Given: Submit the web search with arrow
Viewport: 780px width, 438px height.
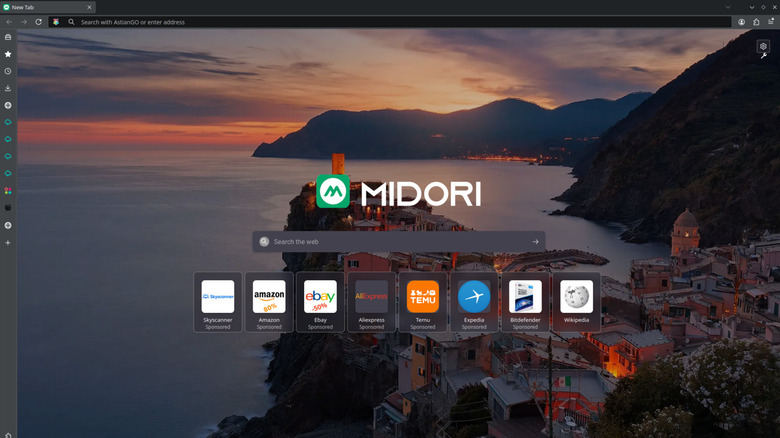Looking at the screenshot, I should tap(535, 241).
